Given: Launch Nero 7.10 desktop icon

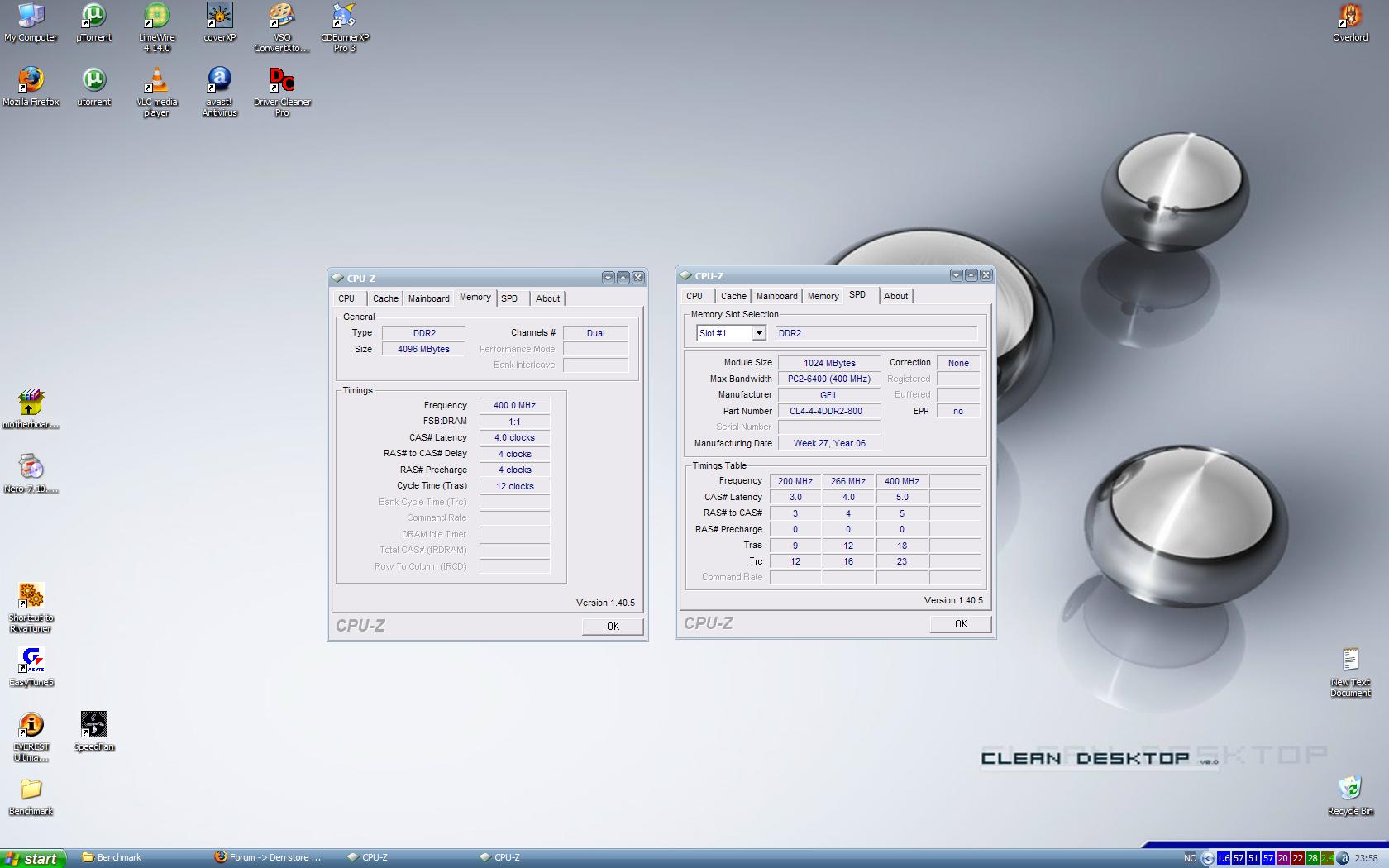Looking at the screenshot, I should coord(31,474).
